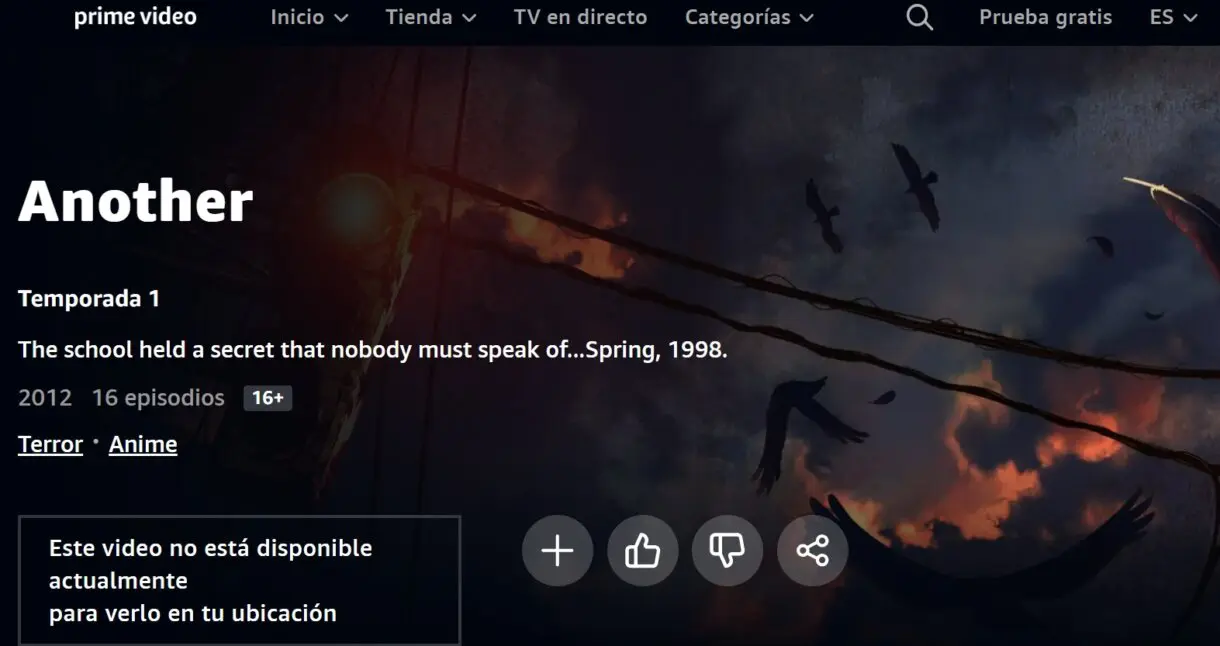This screenshot has width=1220, height=646.
Task: Expand the Categorías dropdown menu
Action: point(749,17)
